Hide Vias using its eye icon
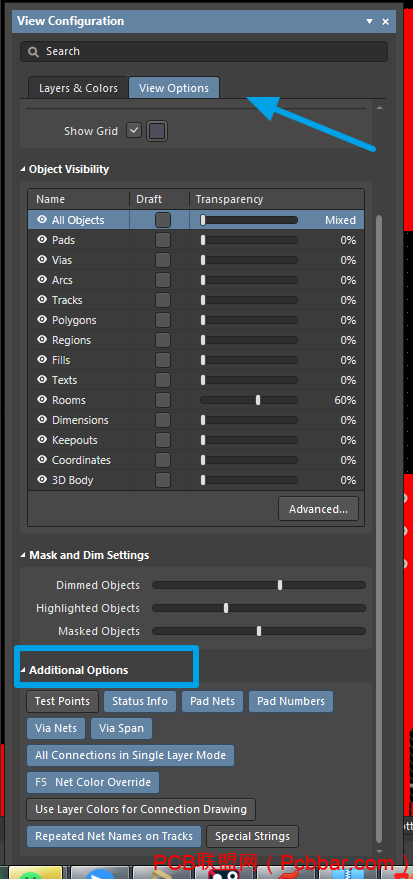Image resolution: width=413 pixels, height=879 pixels. click(x=41, y=260)
